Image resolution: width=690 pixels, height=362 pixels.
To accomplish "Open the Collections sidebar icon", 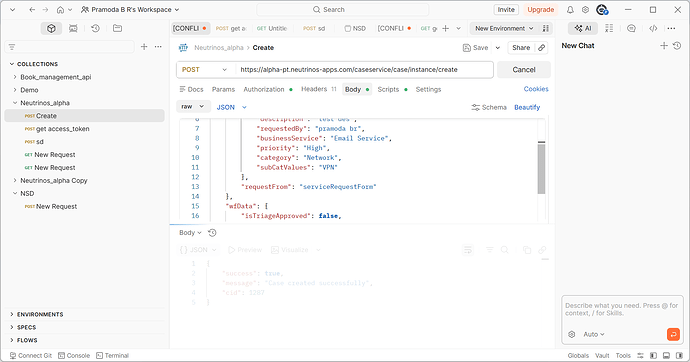I will (51, 29).
